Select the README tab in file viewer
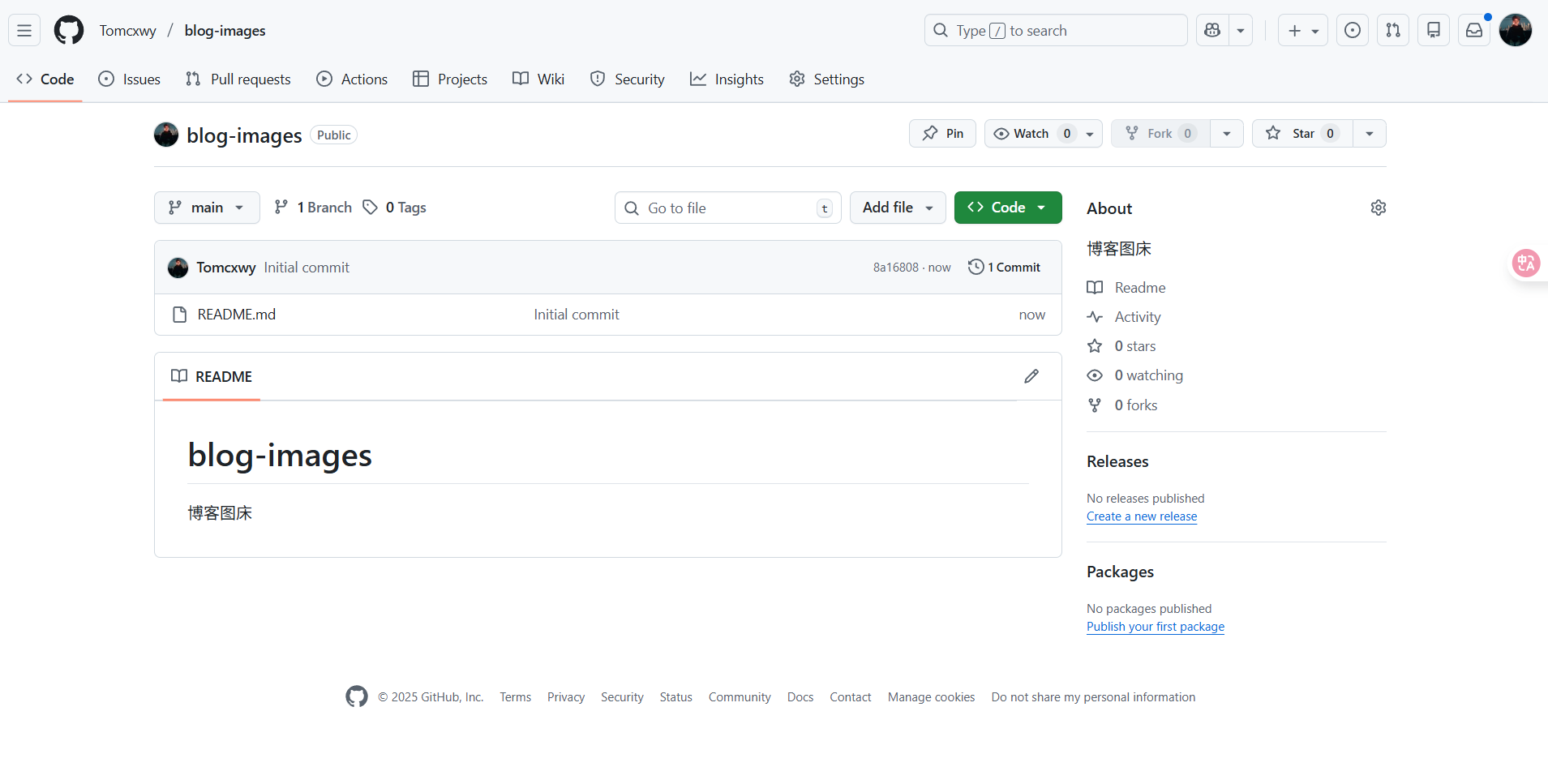The image size is (1548, 784). click(212, 376)
